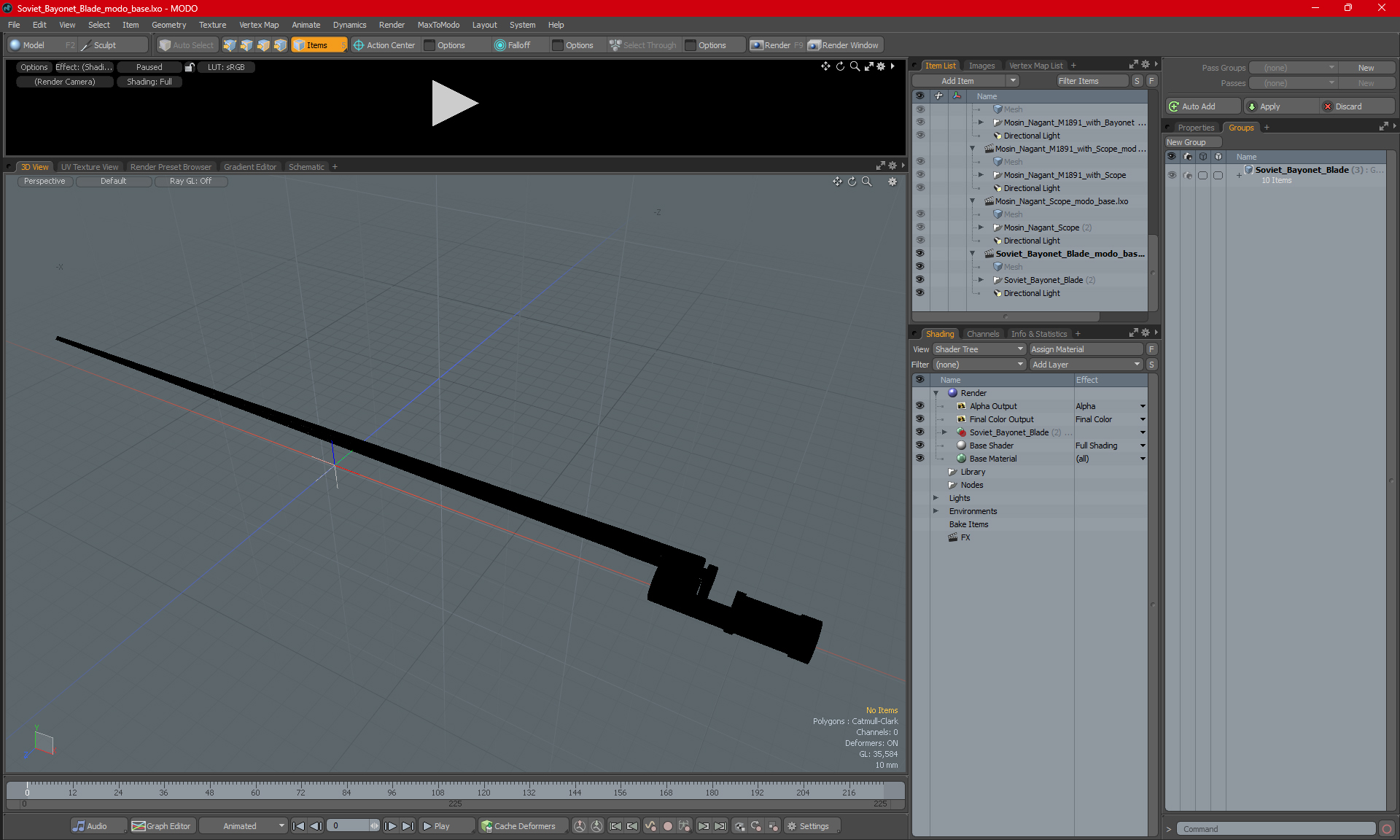Toggle visibility of Final Color Output
Screen dimensions: 1400x840
point(919,419)
